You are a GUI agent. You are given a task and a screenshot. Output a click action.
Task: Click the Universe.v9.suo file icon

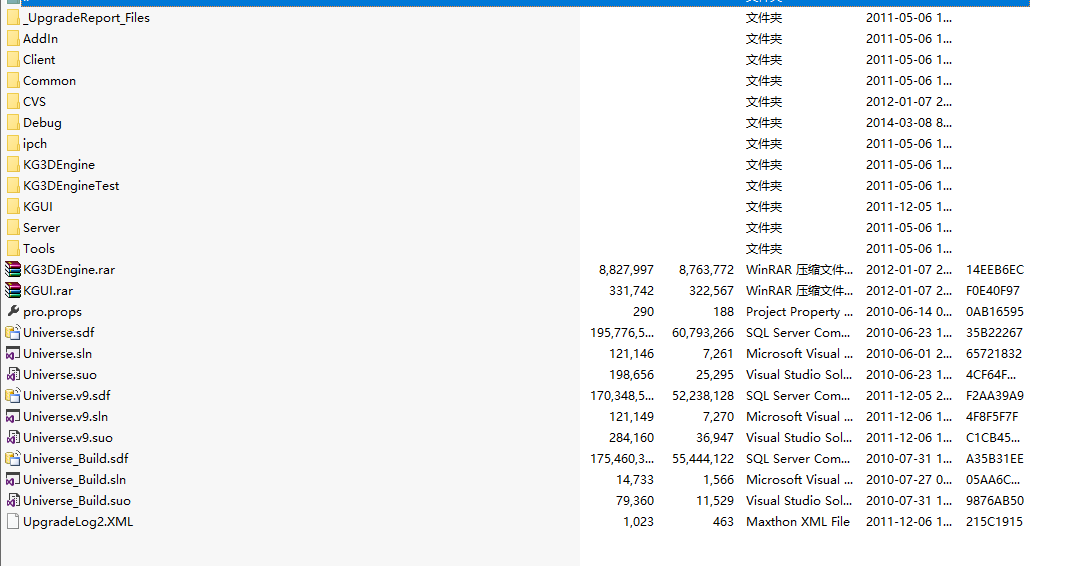tap(13, 438)
